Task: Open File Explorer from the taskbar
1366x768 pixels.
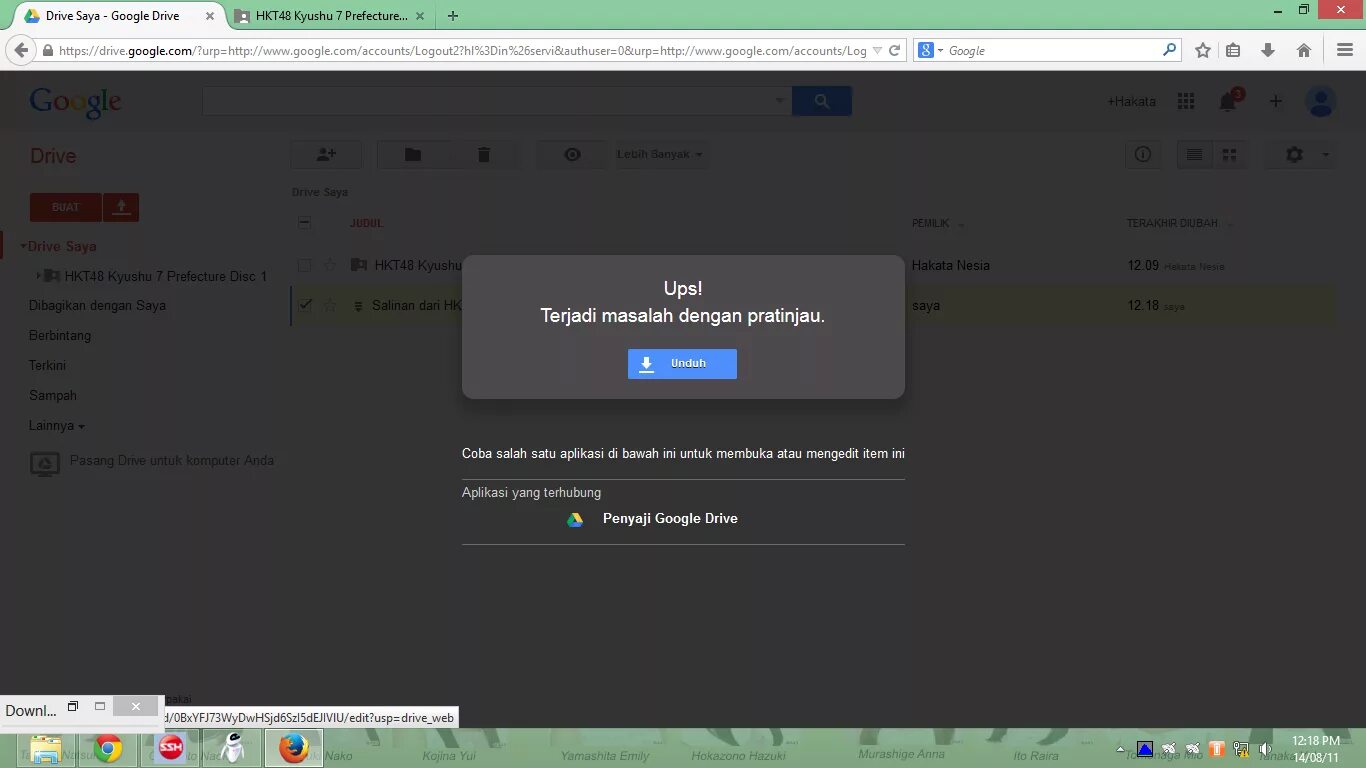Action: point(46,748)
